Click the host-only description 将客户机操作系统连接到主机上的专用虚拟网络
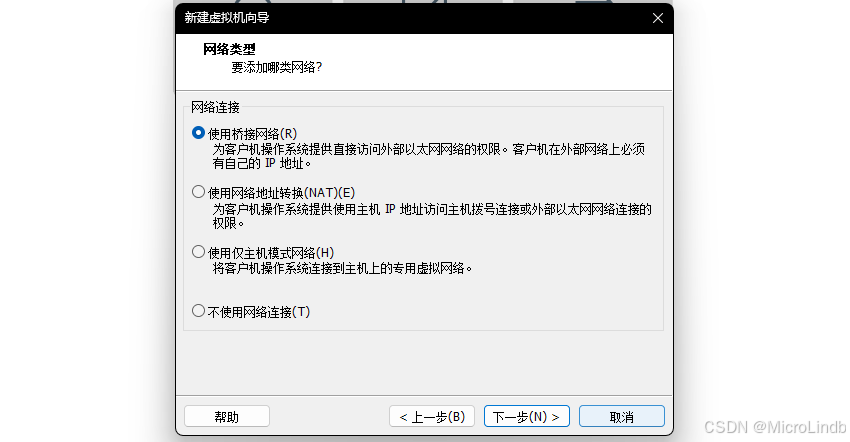 pyautogui.click(x=342, y=268)
